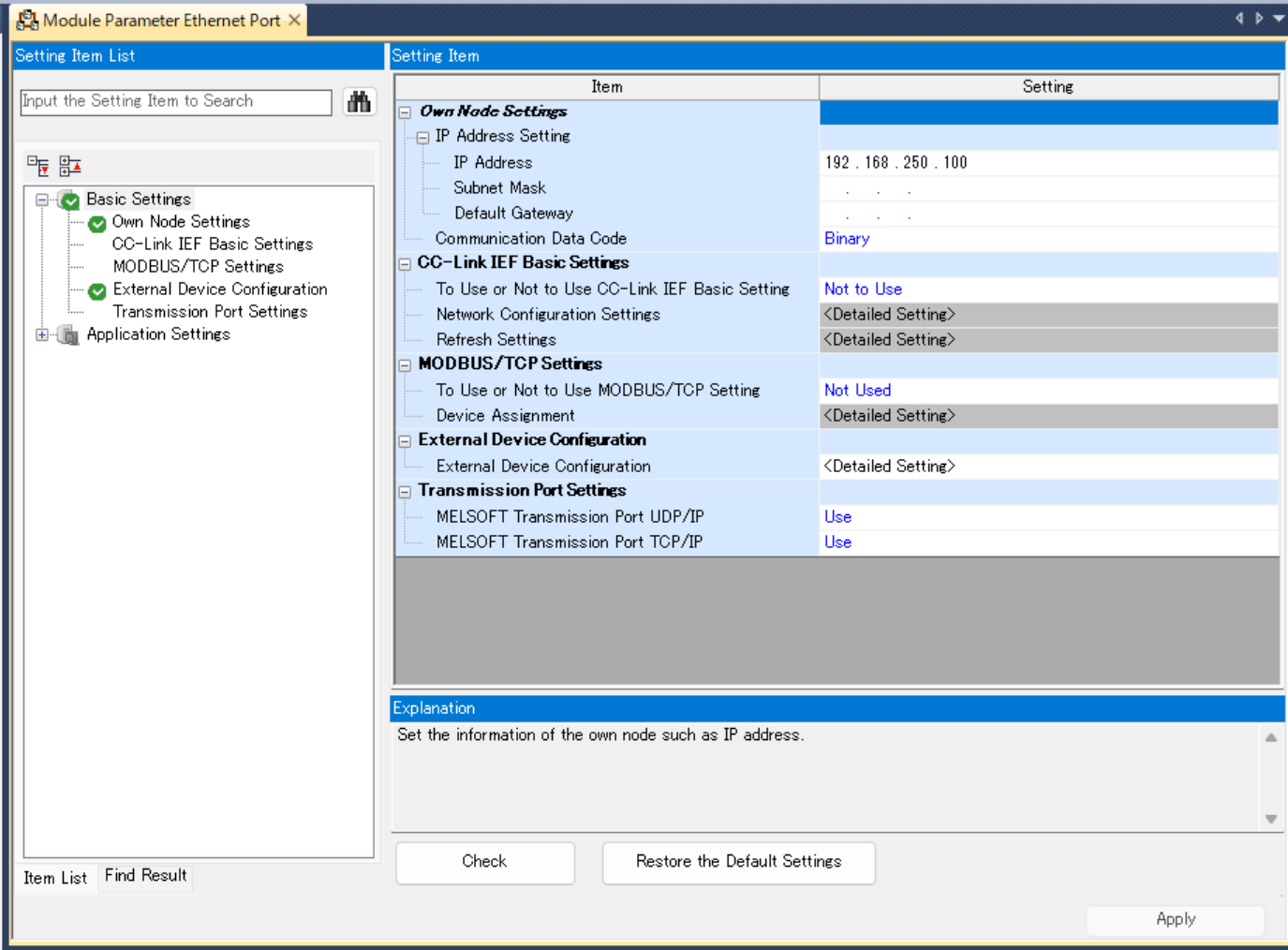The width and height of the screenshot is (1288, 950).
Task: Expand the Application Settings tree node
Action: click(42, 334)
